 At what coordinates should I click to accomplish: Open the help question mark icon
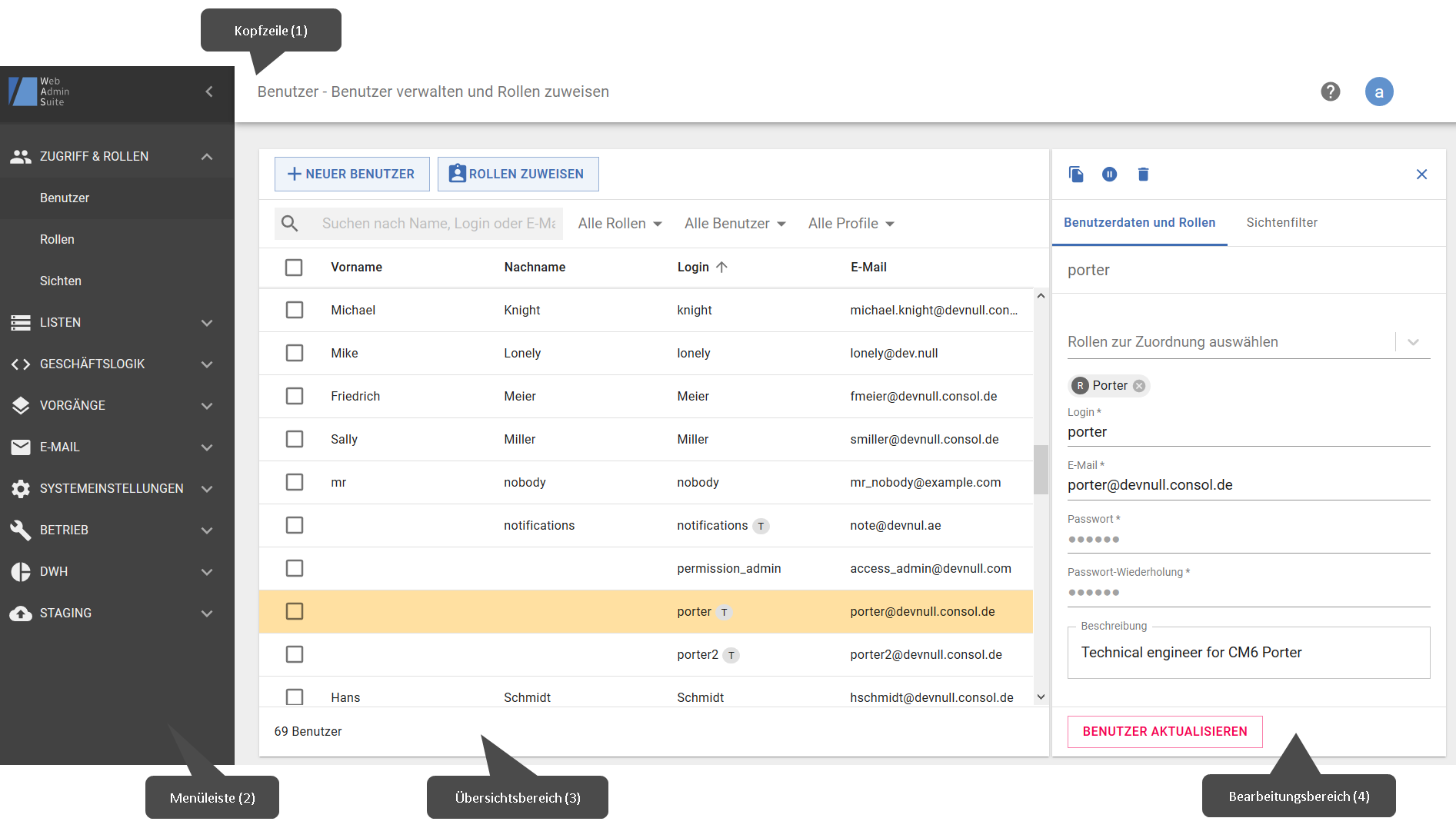[x=1330, y=91]
